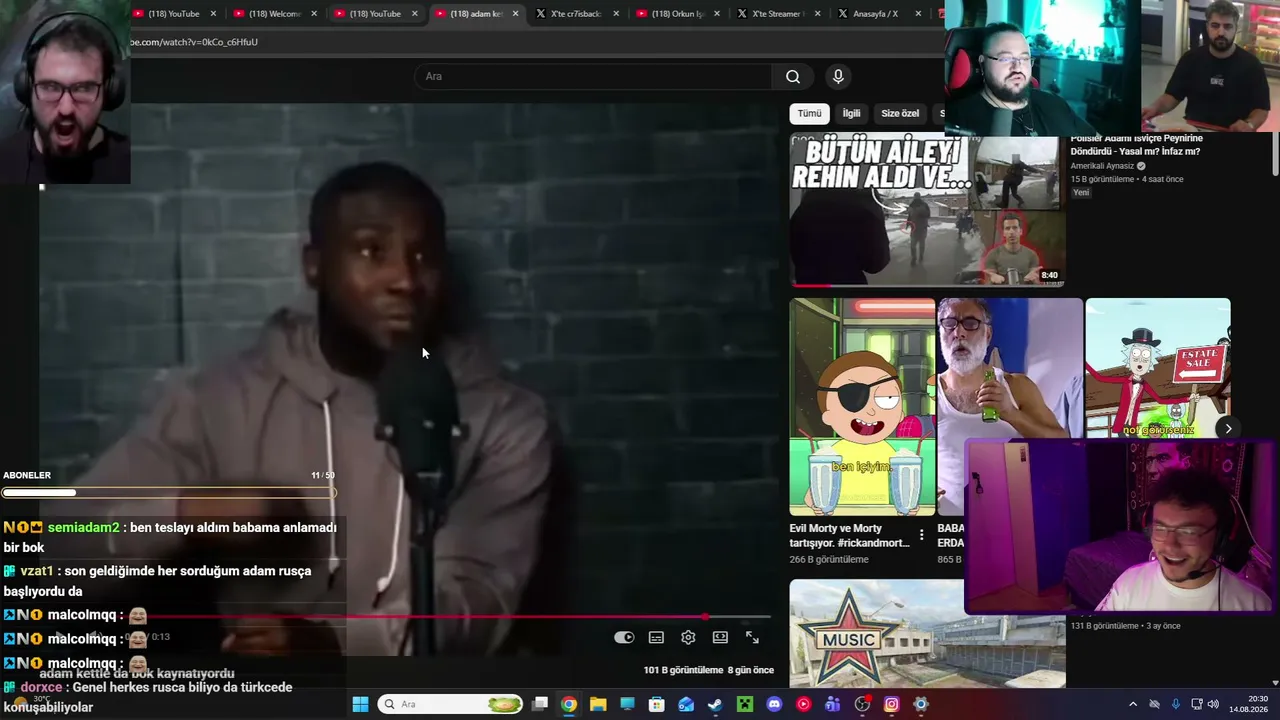
Task: Select the 'İlgili' filter chip
Action: pyautogui.click(x=851, y=114)
